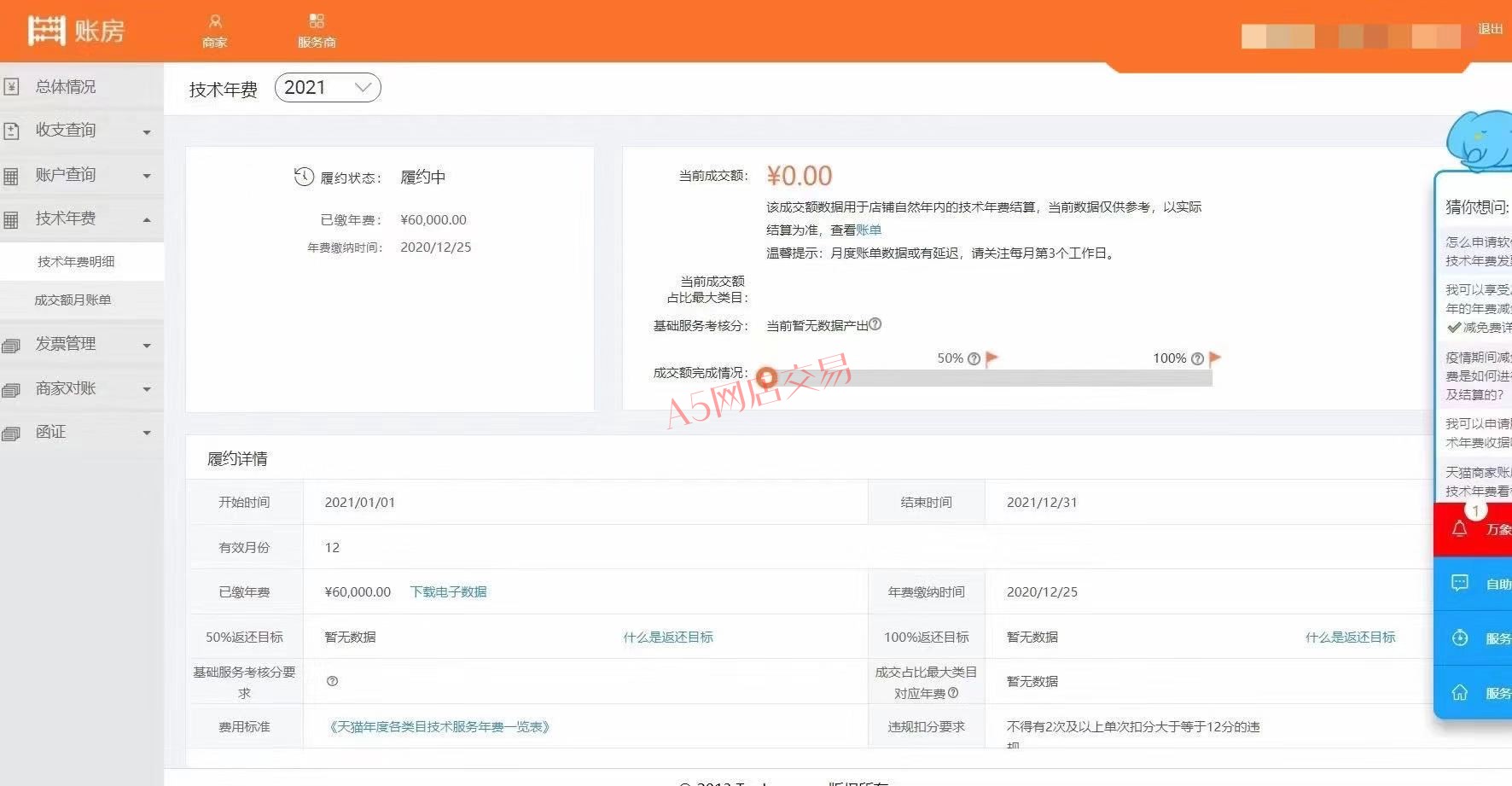The image size is (1512, 786).
Task: Click help icon in 基础服务考核分要求 row
Action: coord(333,681)
